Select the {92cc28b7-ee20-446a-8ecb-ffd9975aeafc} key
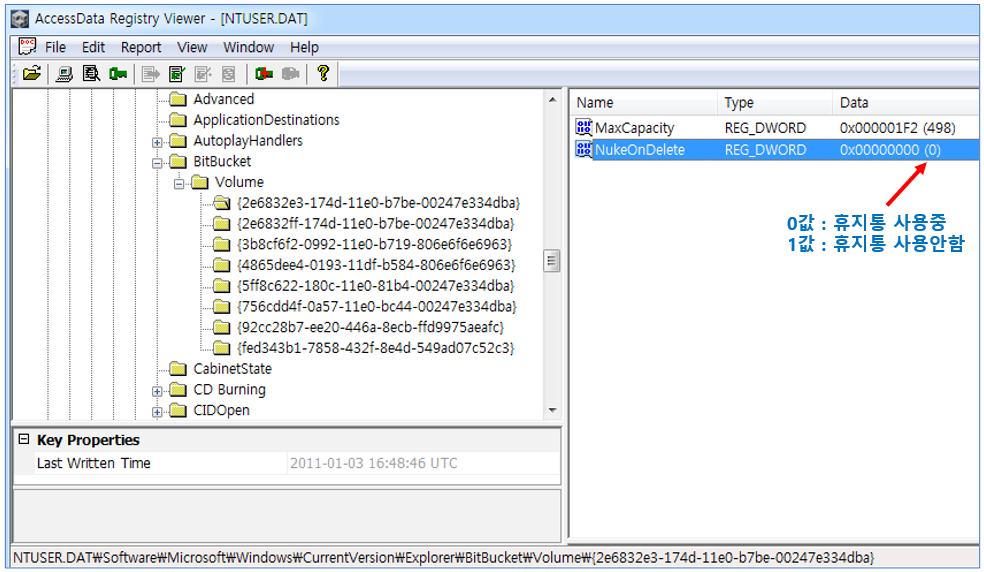 pyautogui.click(x=370, y=327)
